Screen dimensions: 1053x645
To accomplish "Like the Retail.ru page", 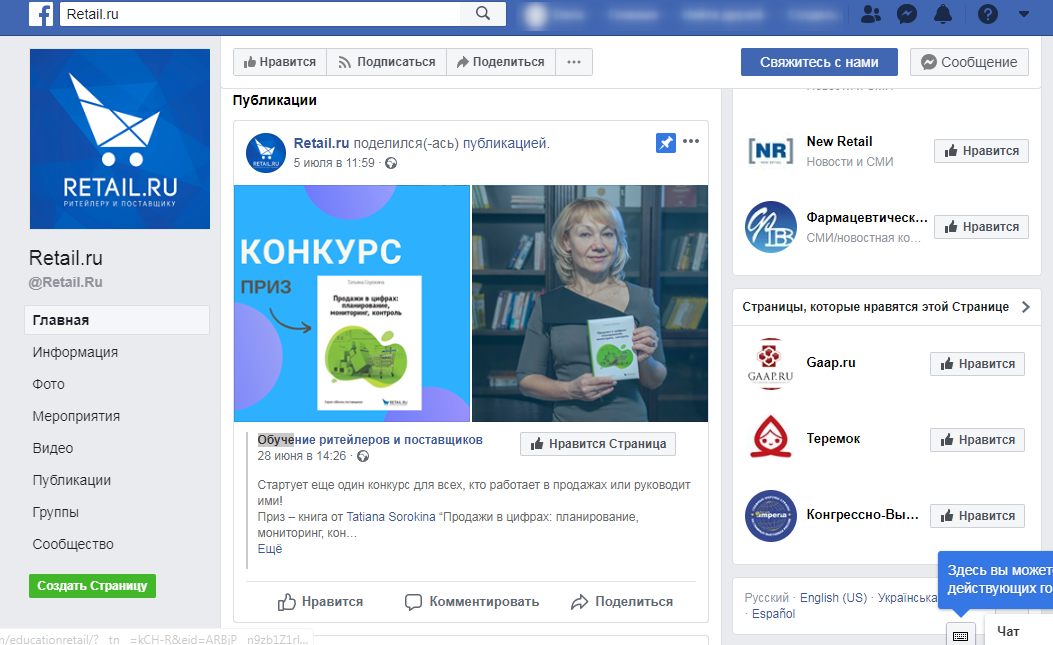I will tap(280, 62).
